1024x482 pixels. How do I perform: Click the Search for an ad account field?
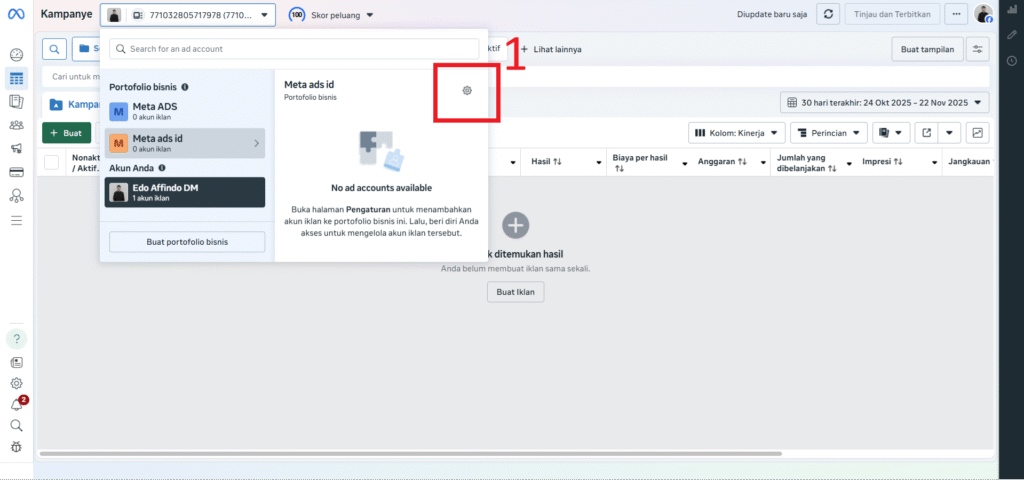pyautogui.click(x=294, y=48)
